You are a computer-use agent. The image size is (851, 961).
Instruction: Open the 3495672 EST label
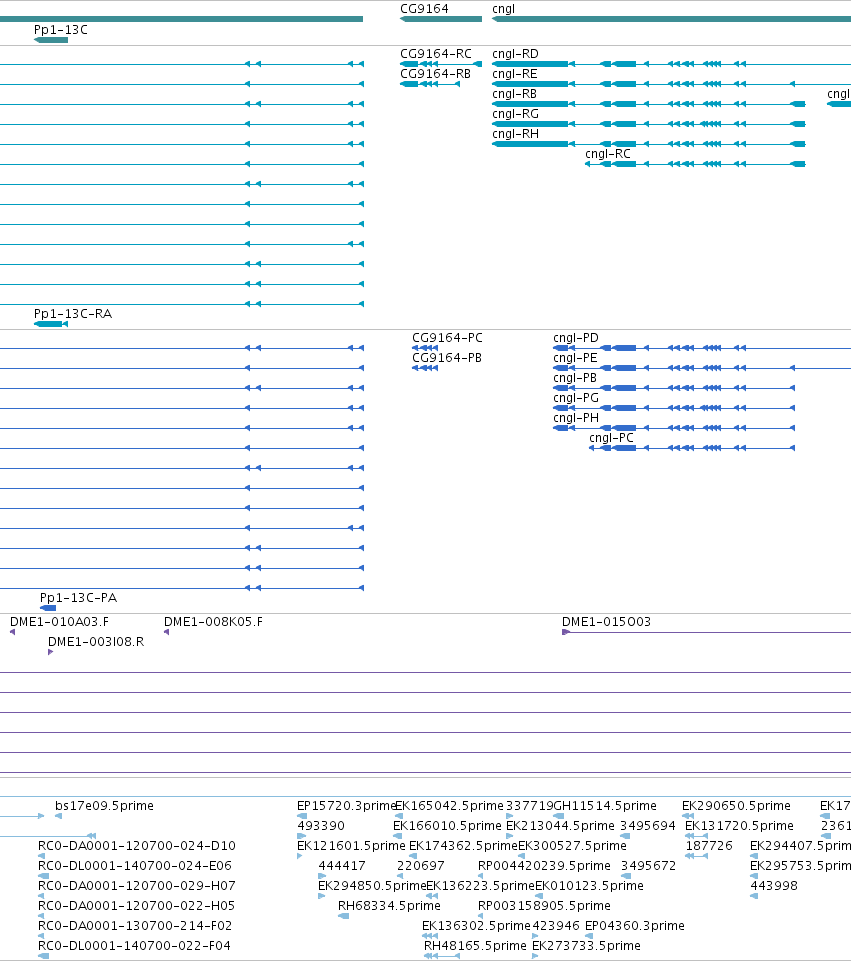[x=648, y=865]
